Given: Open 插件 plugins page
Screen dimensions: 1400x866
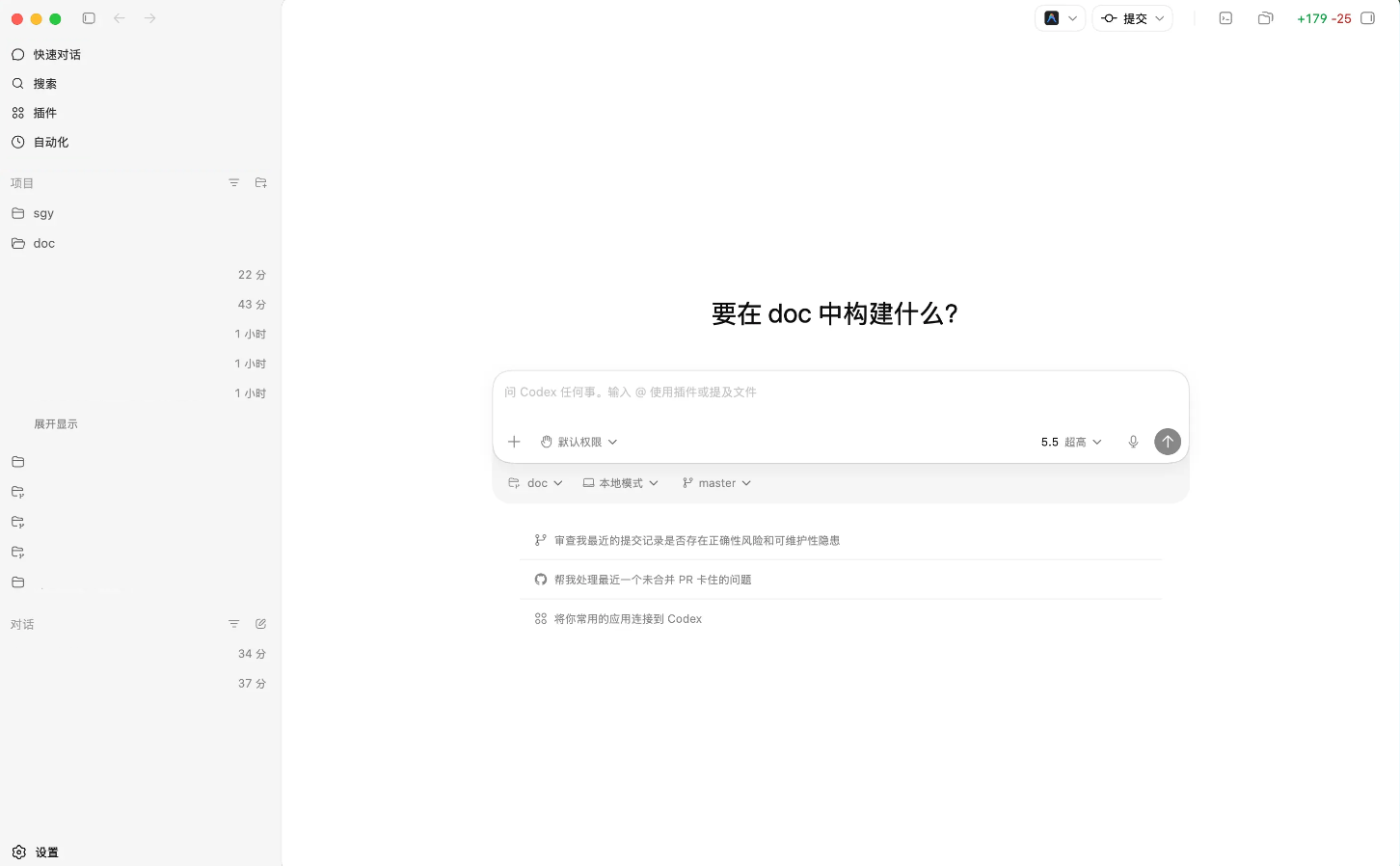Looking at the screenshot, I should point(141,113).
